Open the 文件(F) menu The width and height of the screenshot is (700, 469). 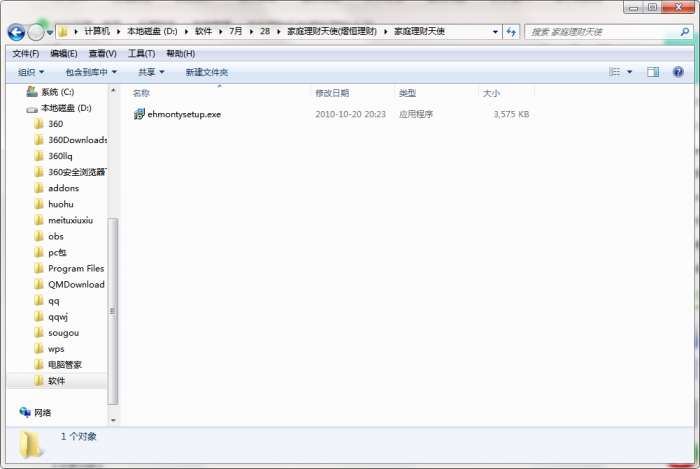coord(25,54)
